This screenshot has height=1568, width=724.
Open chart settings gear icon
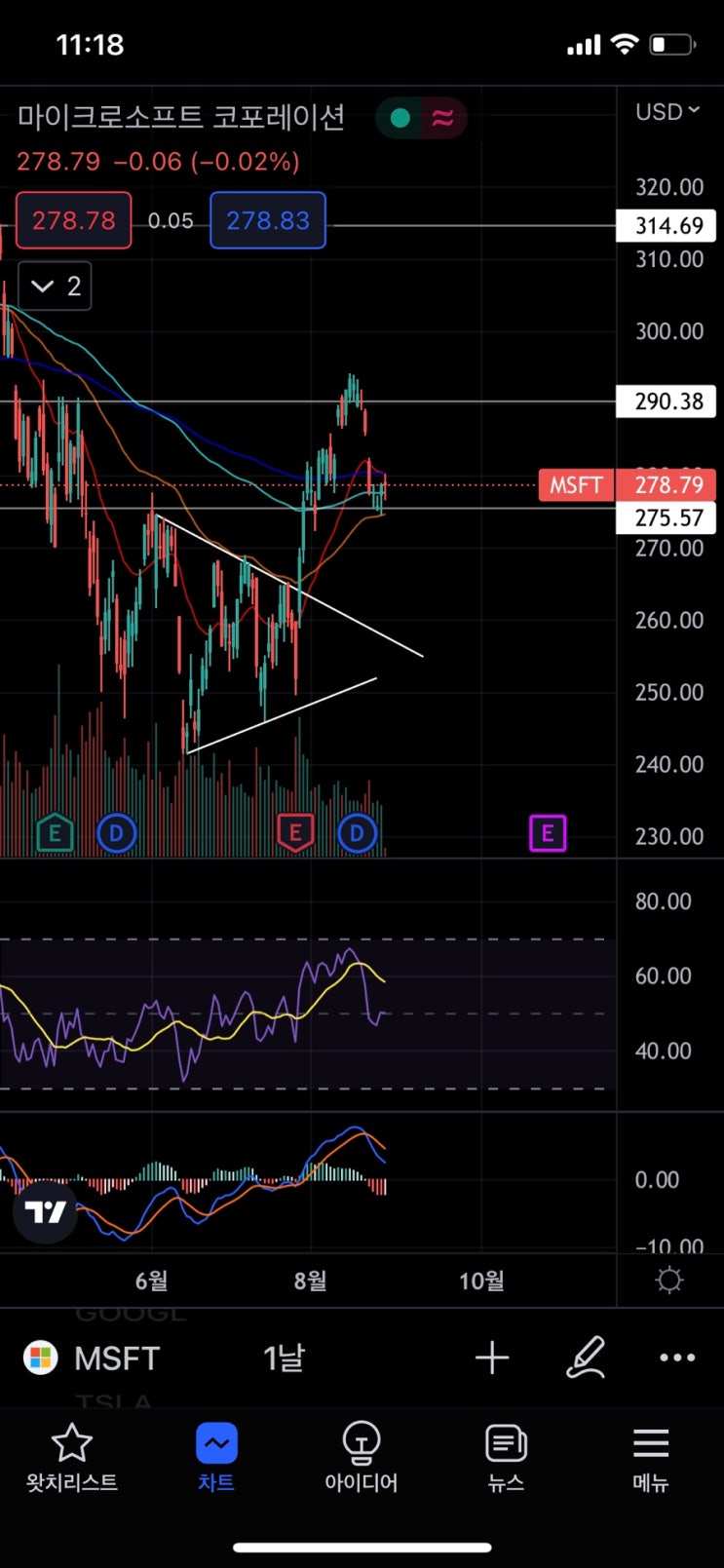coord(669,1280)
